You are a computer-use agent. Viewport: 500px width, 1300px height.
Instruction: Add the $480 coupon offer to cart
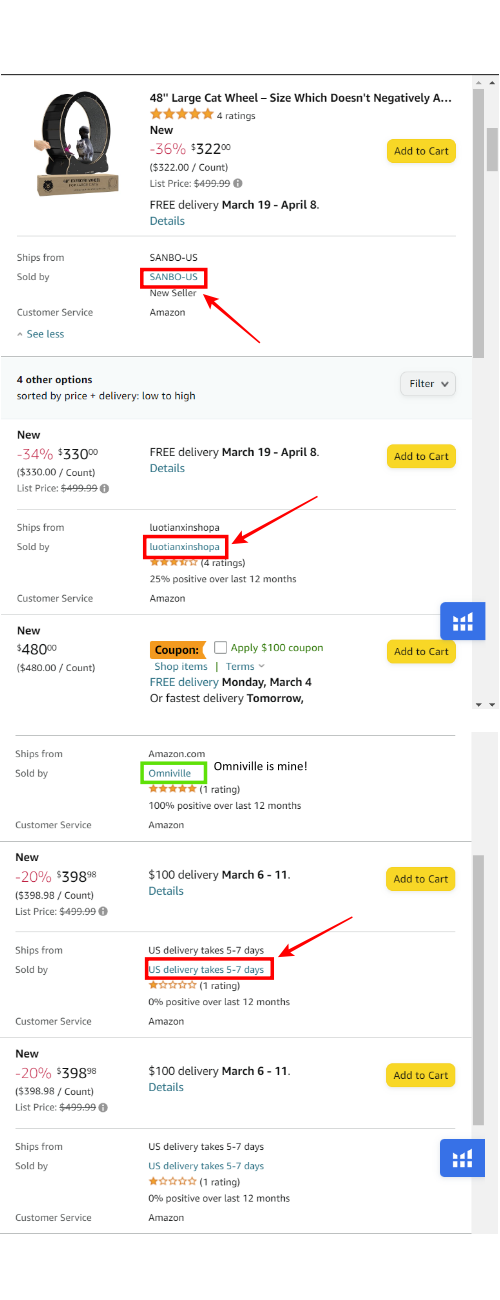tap(421, 651)
